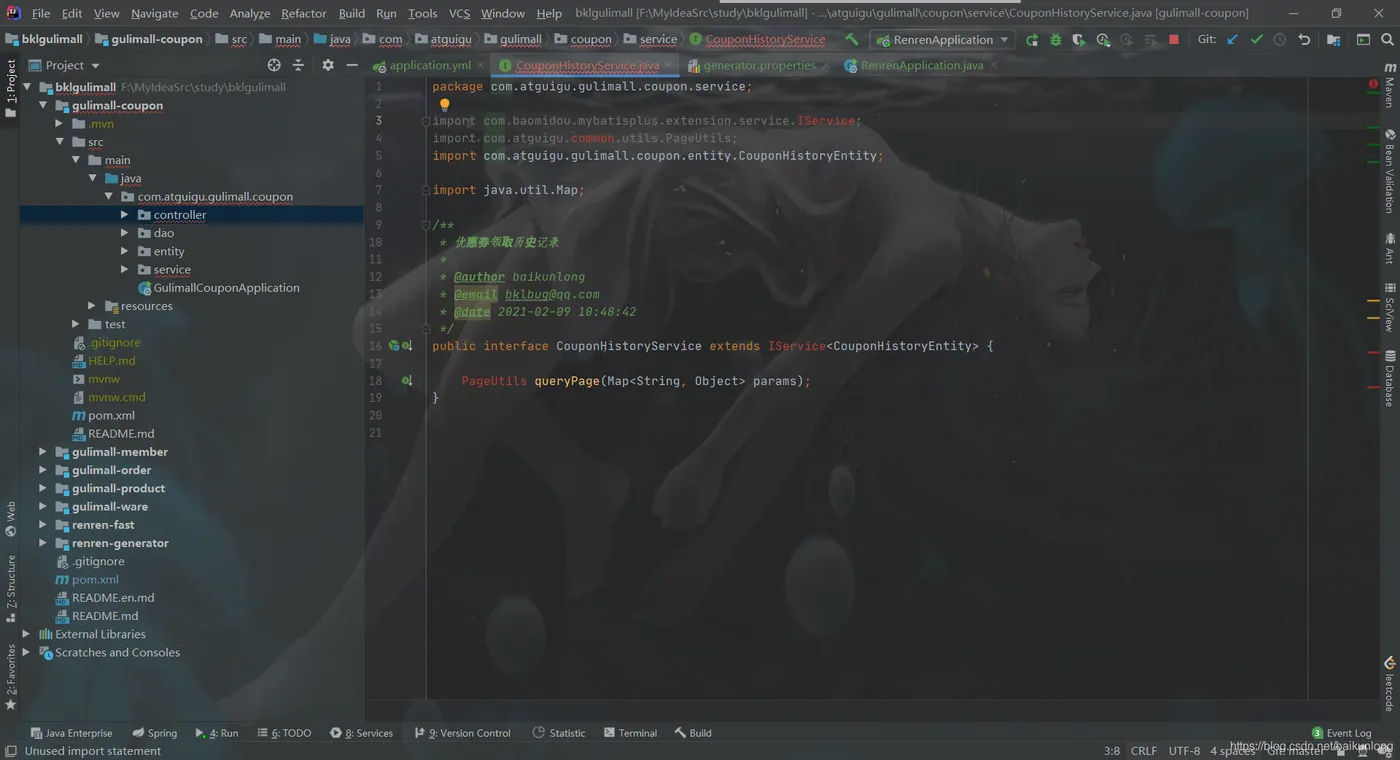Start debugging with the green bug icon
Screen dimensions: 1400x760
coord(1055,40)
